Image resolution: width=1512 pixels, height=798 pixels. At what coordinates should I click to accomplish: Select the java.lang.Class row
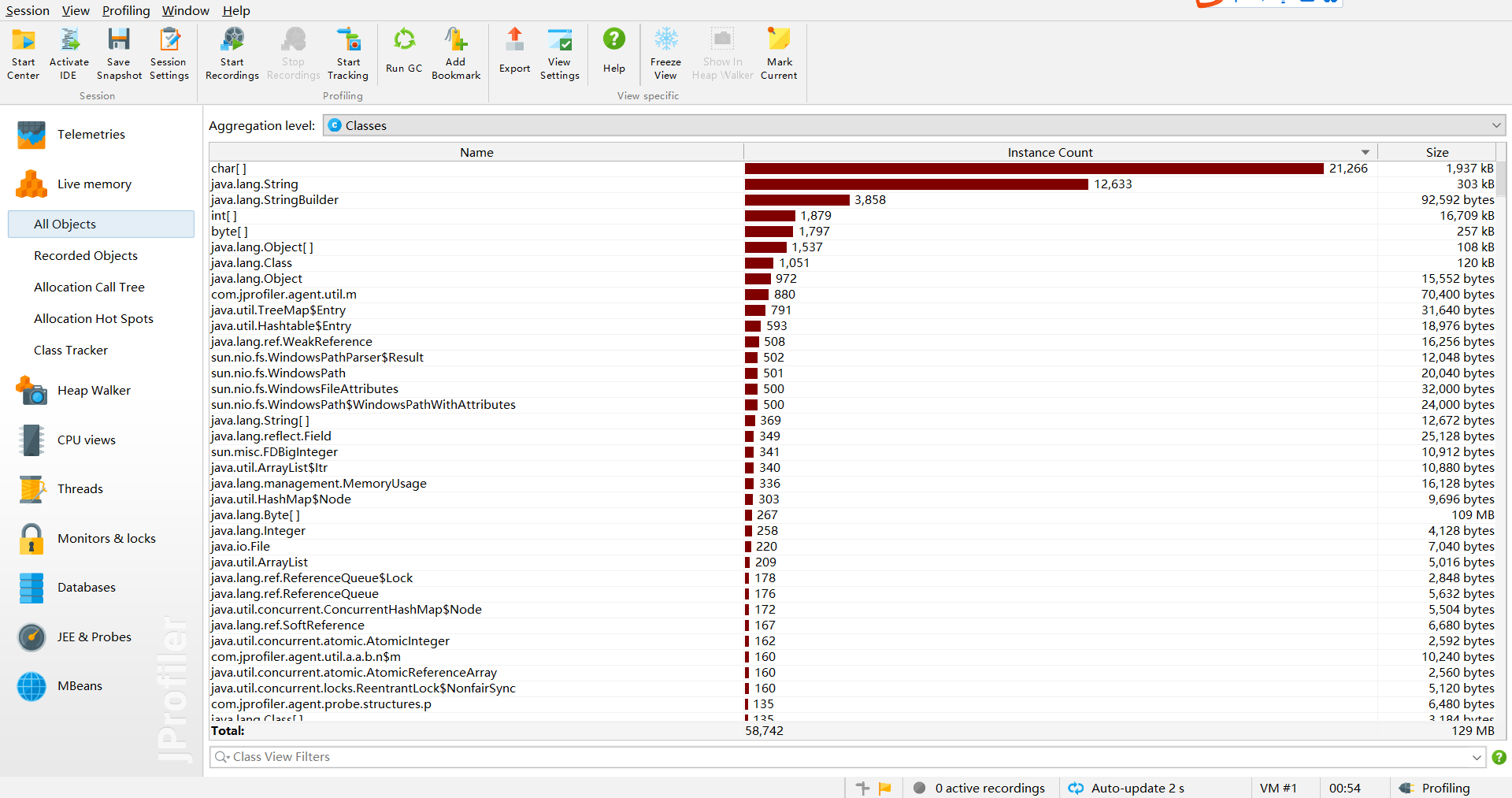point(852,263)
